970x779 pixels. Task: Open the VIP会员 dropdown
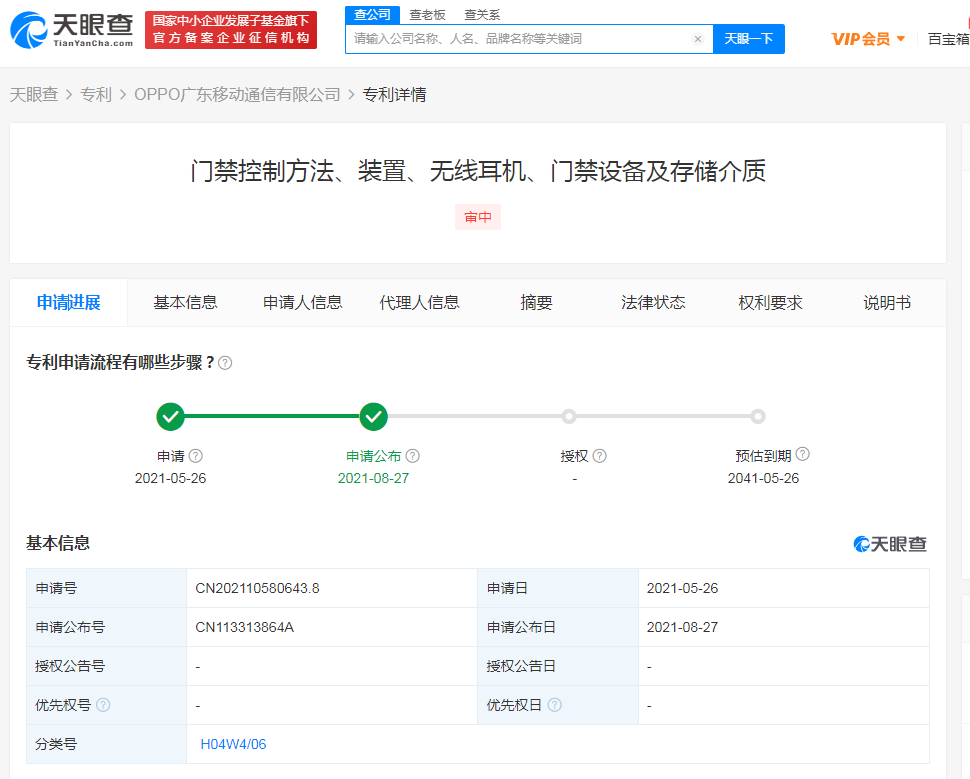click(869, 39)
